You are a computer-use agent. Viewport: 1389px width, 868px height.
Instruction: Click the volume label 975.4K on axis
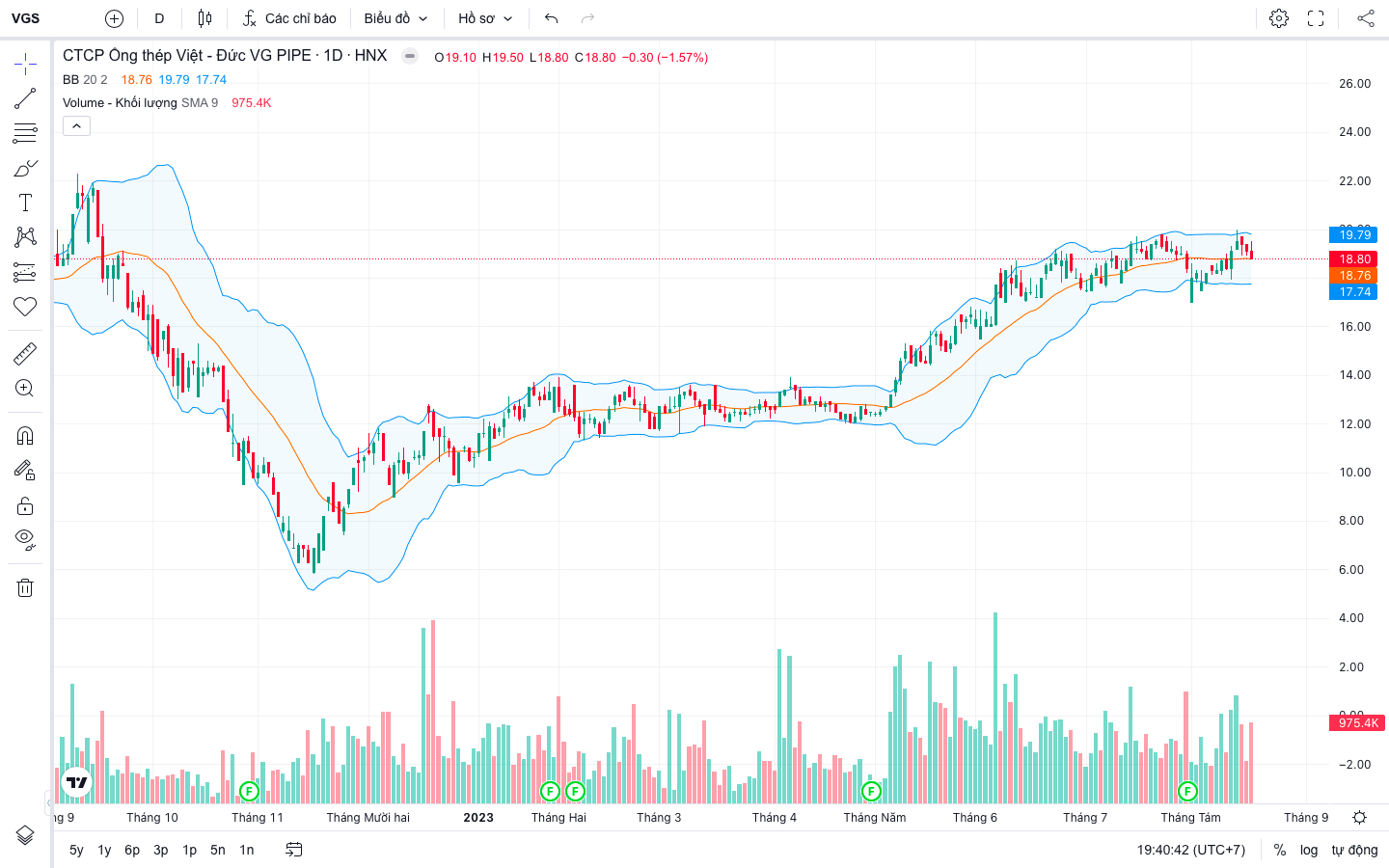click(1358, 722)
